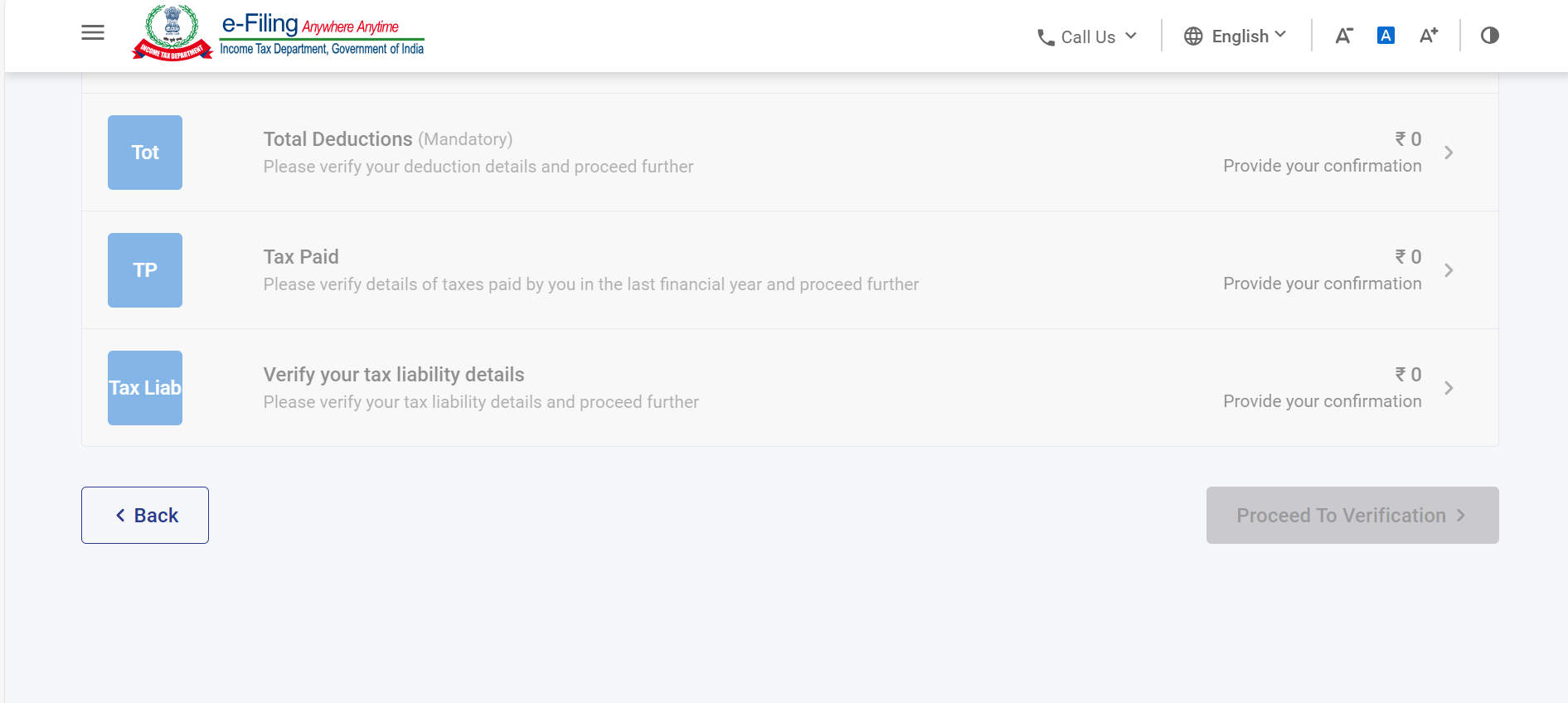Open Verify your tax liability details
Viewport: 1568px width, 703px height.
coord(394,375)
